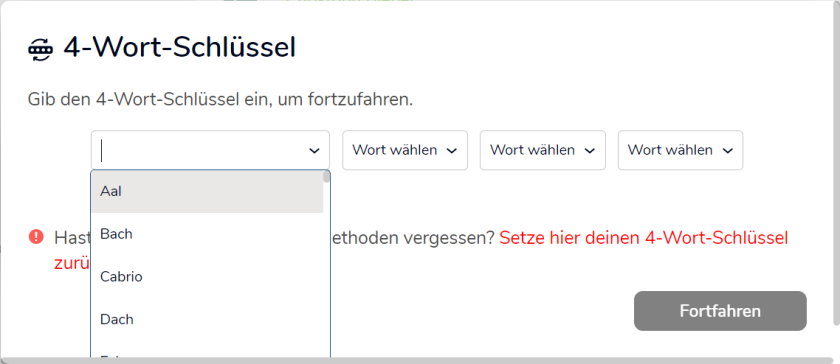Click the word list's scrollbar thumb

pyautogui.click(x=326, y=177)
